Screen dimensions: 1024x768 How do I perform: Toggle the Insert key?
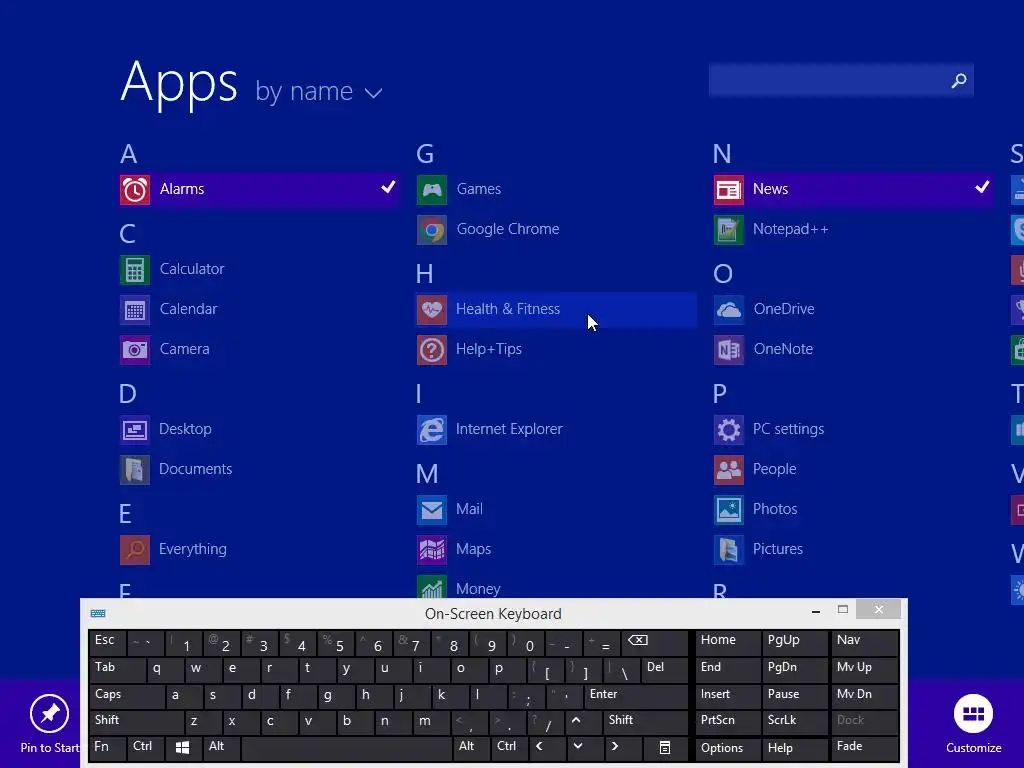pyautogui.click(x=727, y=695)
